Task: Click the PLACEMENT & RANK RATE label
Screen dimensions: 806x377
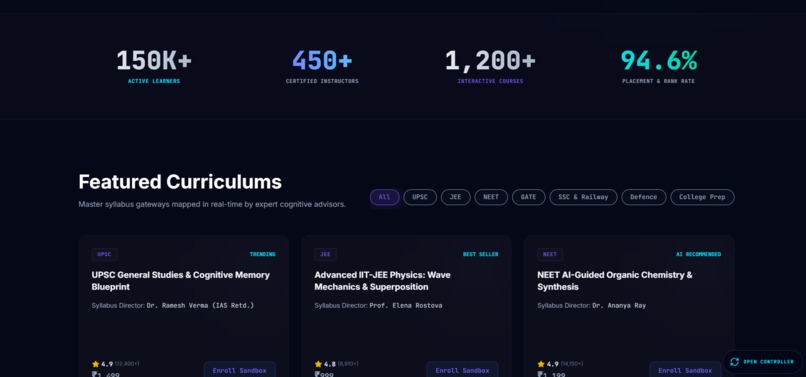Action: coord(658,81)
